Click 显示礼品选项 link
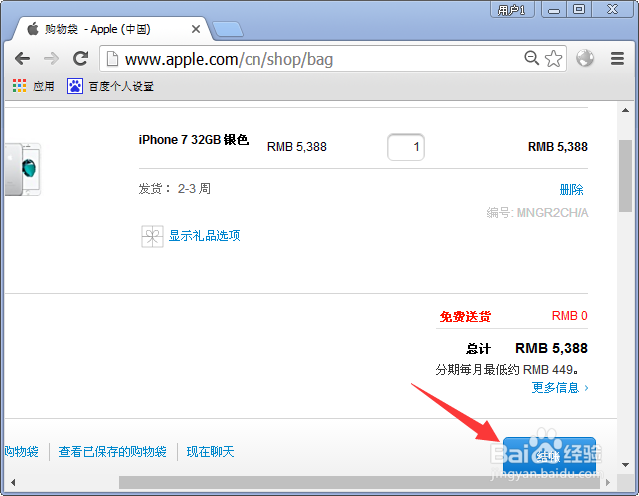 click(205, 236)
